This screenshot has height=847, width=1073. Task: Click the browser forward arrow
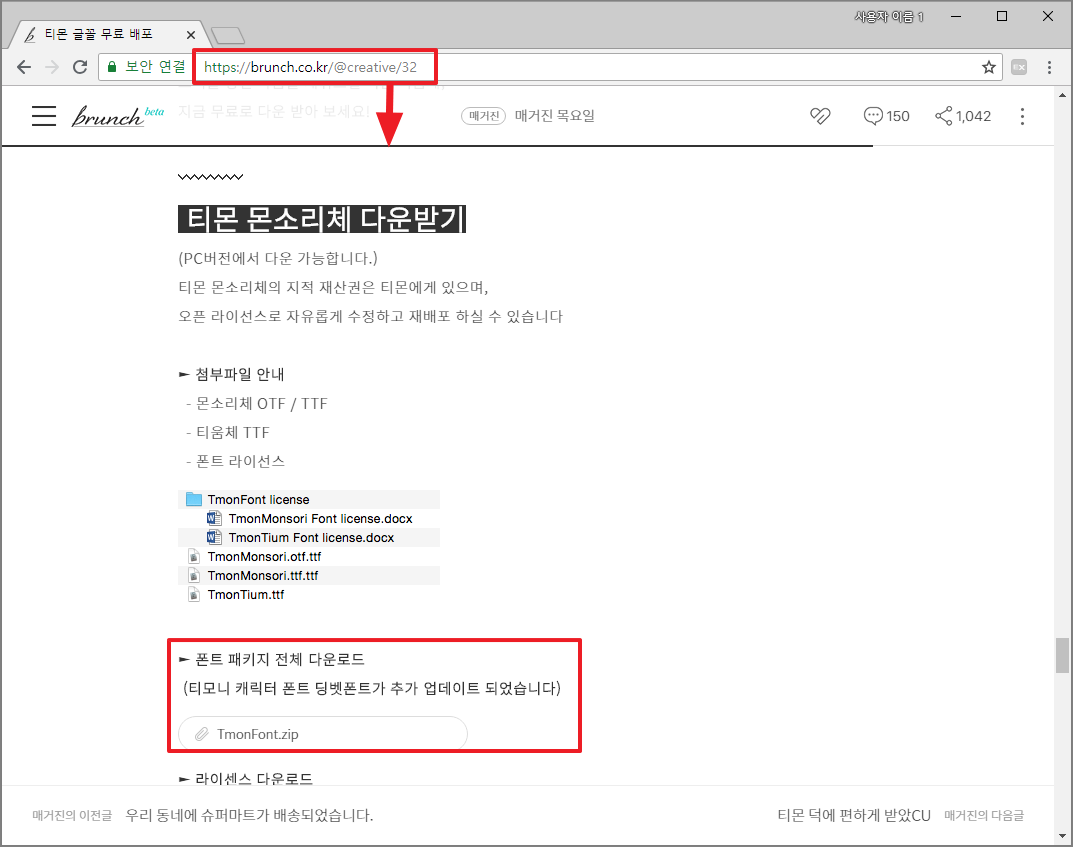click(x=52, y=67)
